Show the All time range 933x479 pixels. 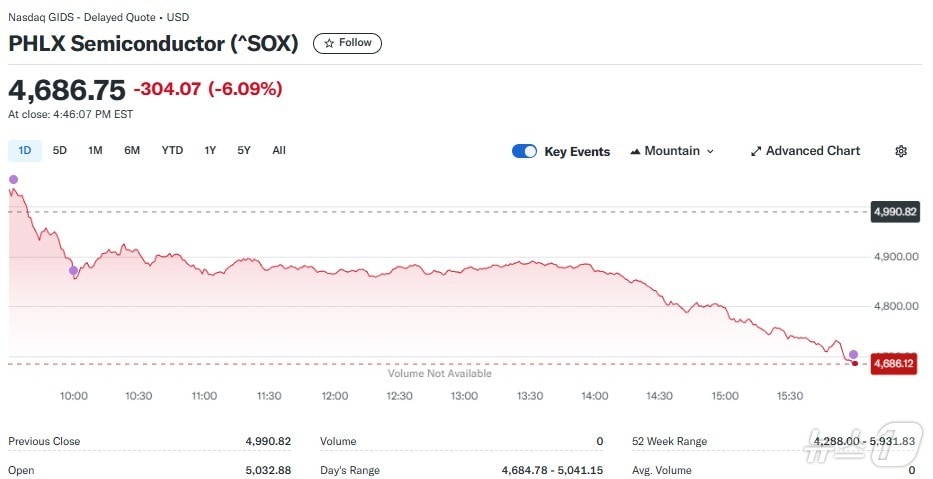coord(279,150)
